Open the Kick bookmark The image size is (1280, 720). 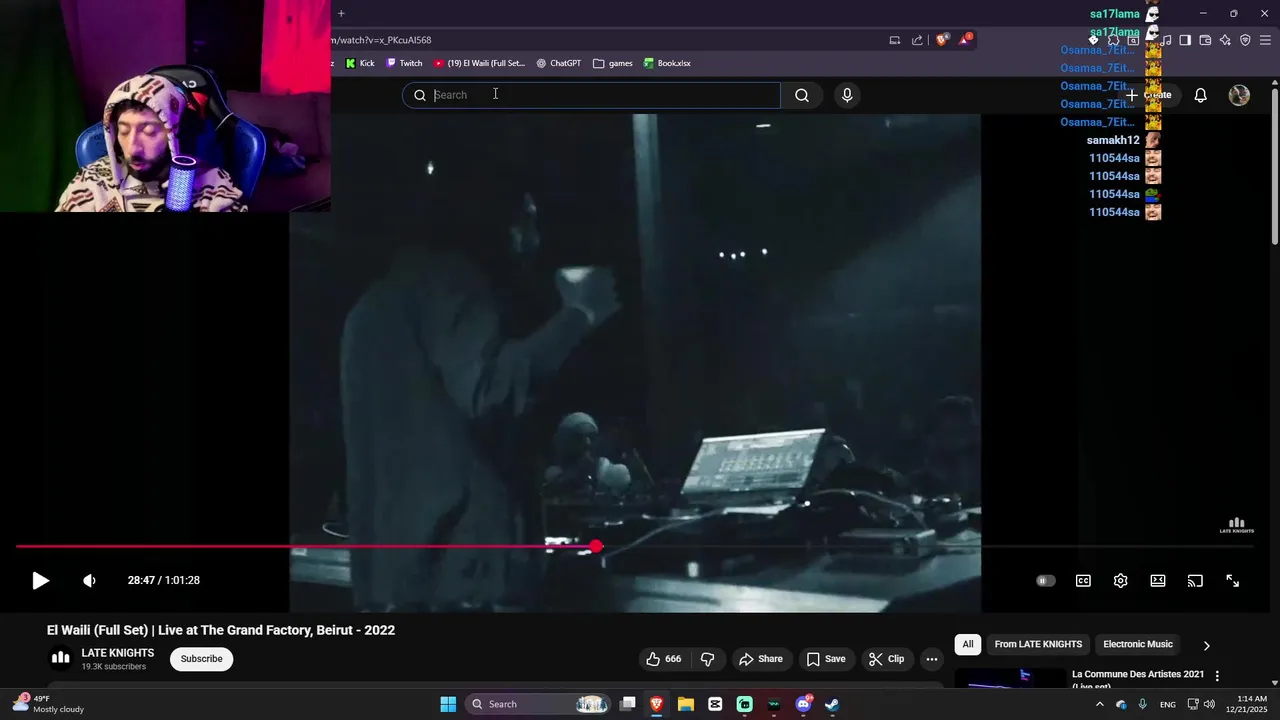click(x=360, y=63)
